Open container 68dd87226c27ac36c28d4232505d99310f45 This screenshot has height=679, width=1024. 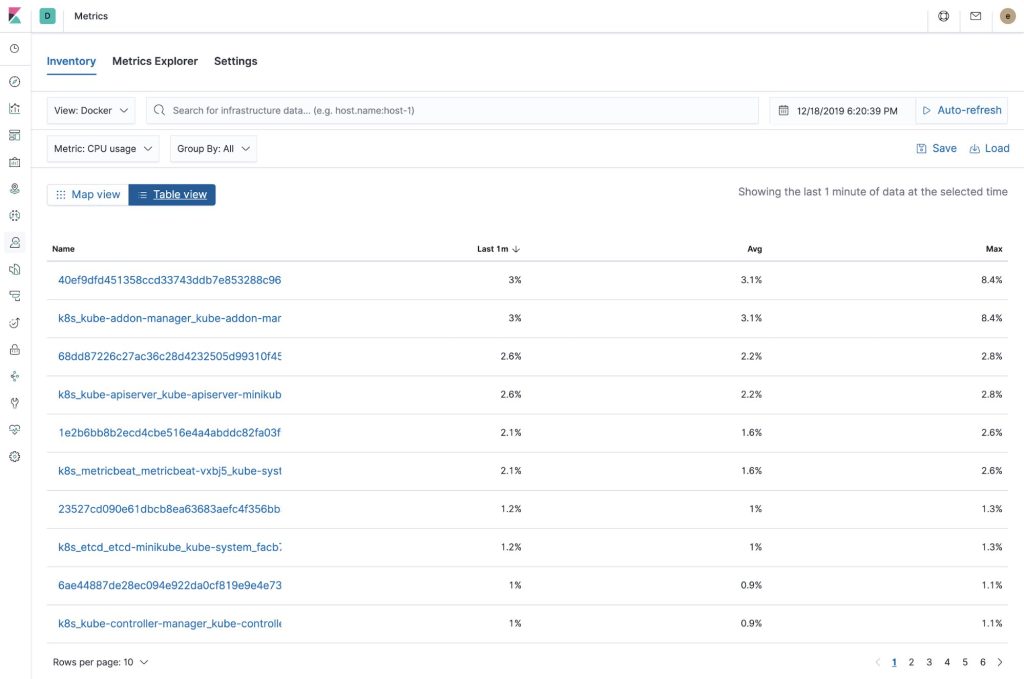[x=170, y=356]
